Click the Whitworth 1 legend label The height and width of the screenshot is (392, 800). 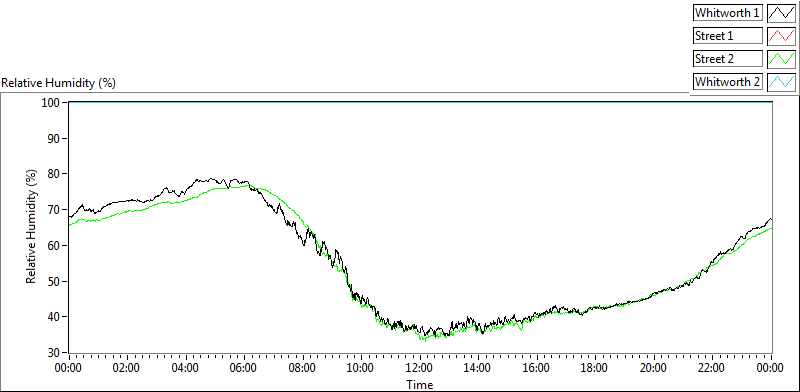point(728,13)
